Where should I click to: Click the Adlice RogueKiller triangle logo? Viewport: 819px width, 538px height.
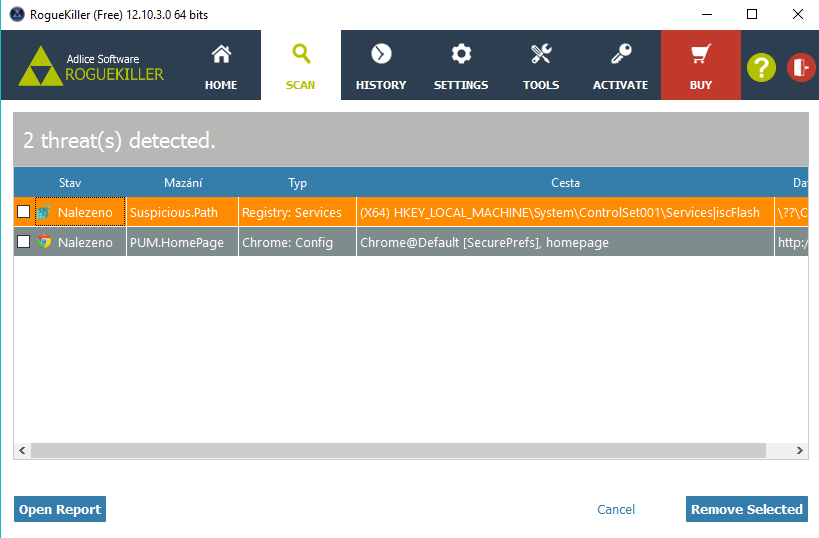[x=40, y=67]
